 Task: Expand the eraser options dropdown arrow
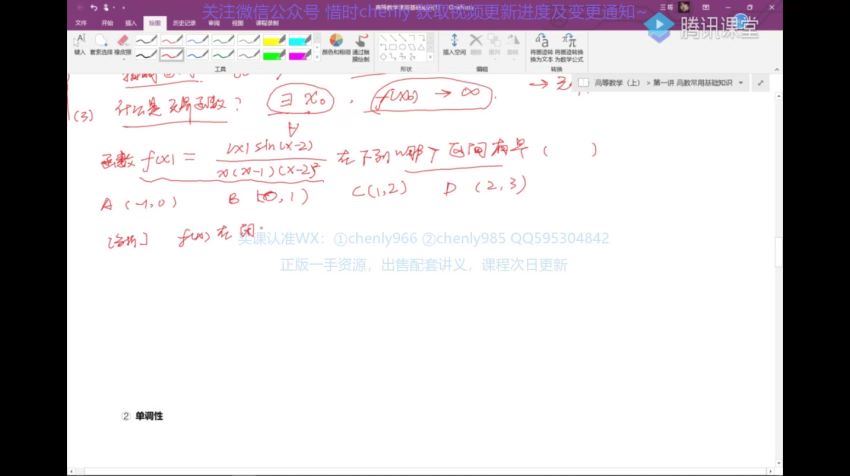click(x=123, y=59)
